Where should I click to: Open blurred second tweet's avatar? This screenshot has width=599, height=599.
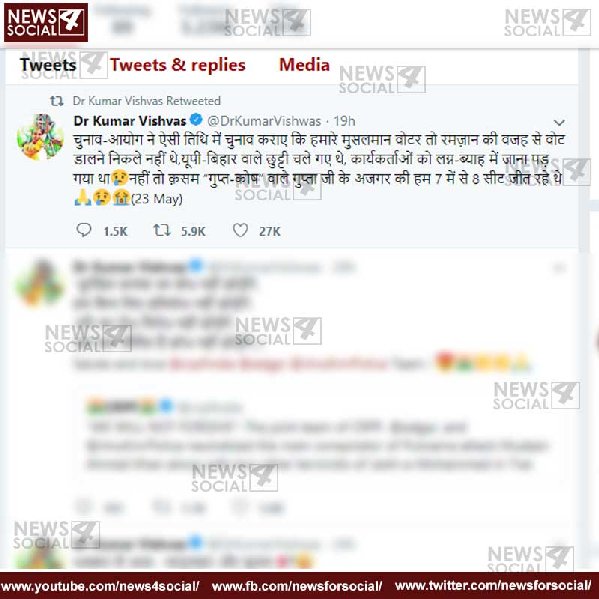(40, 283)
